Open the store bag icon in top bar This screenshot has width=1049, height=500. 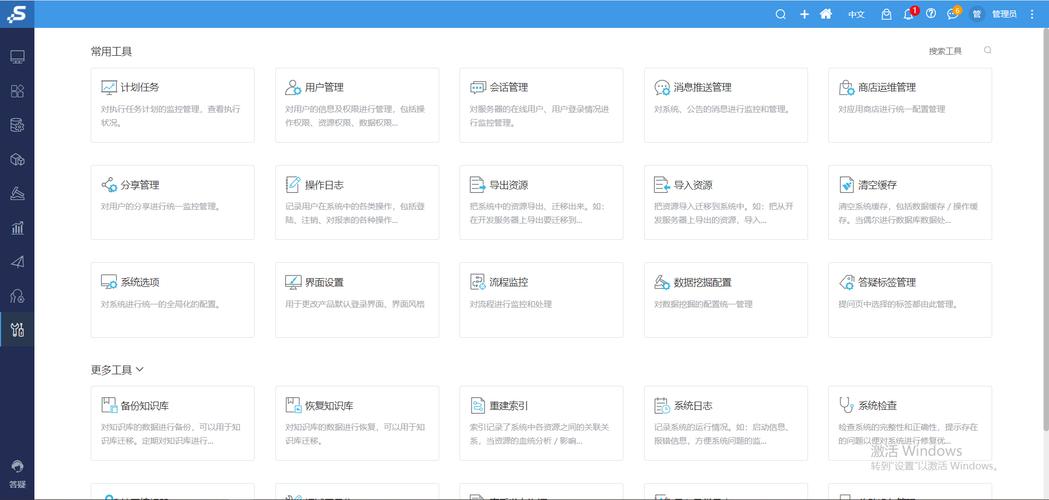886,14
